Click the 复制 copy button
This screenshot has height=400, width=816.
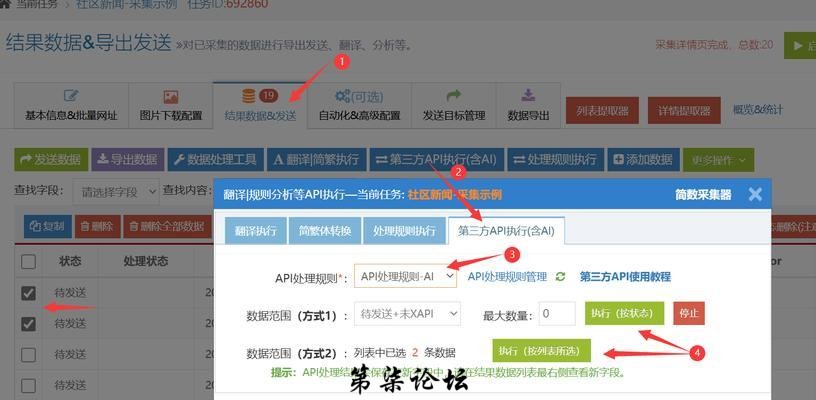pyautogui.click(x=46, y=227)
